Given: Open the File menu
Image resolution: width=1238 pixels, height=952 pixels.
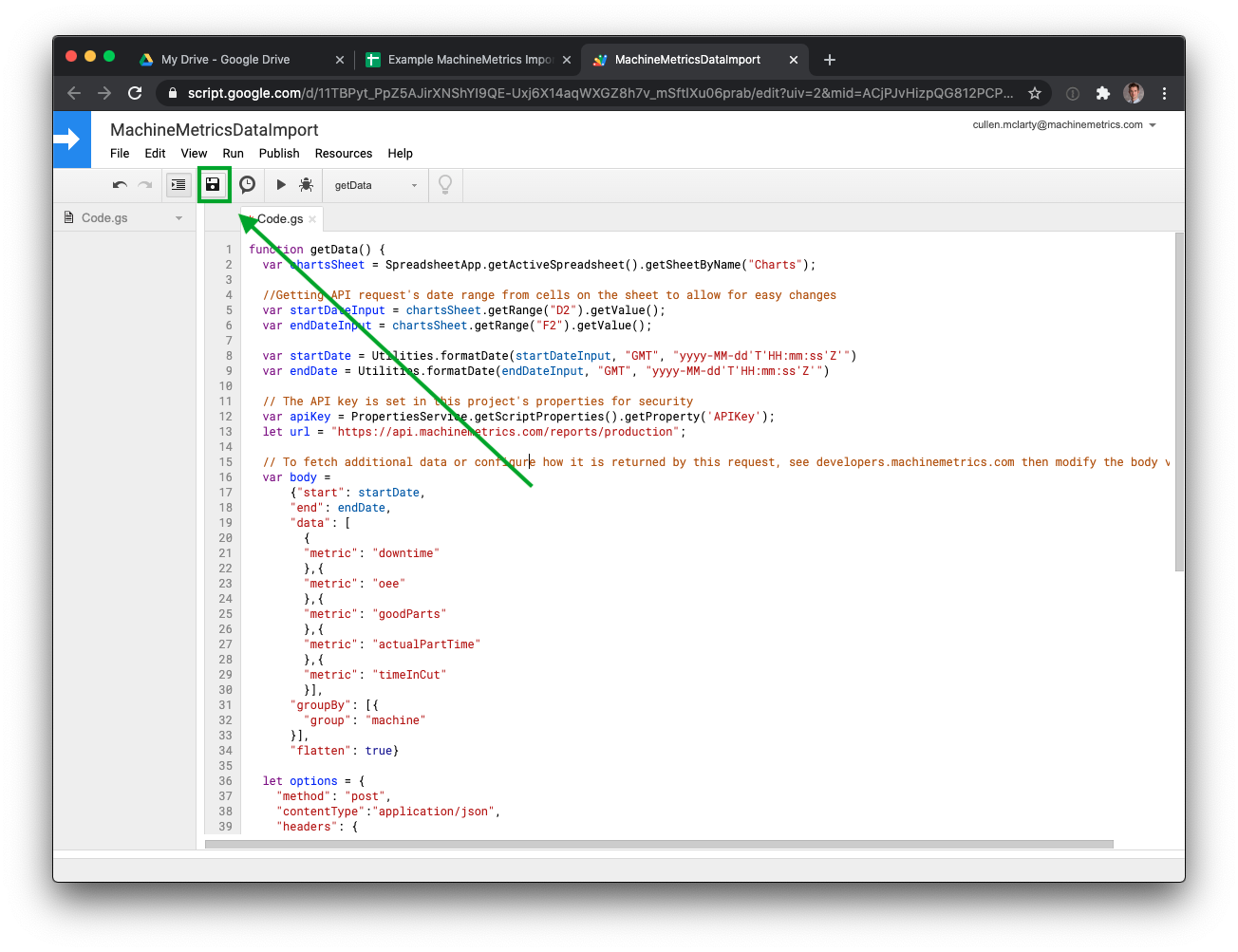Looking at the screenshot, I should 120,153.
